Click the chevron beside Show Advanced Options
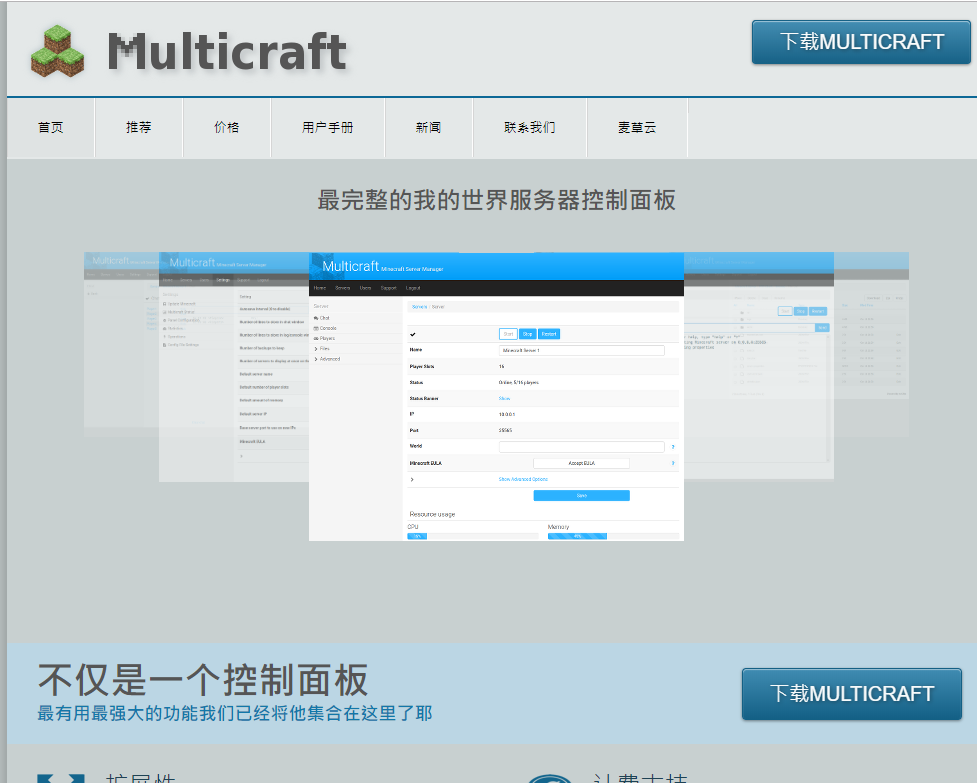This screenshot has height=783, width=977. [412, 479]
